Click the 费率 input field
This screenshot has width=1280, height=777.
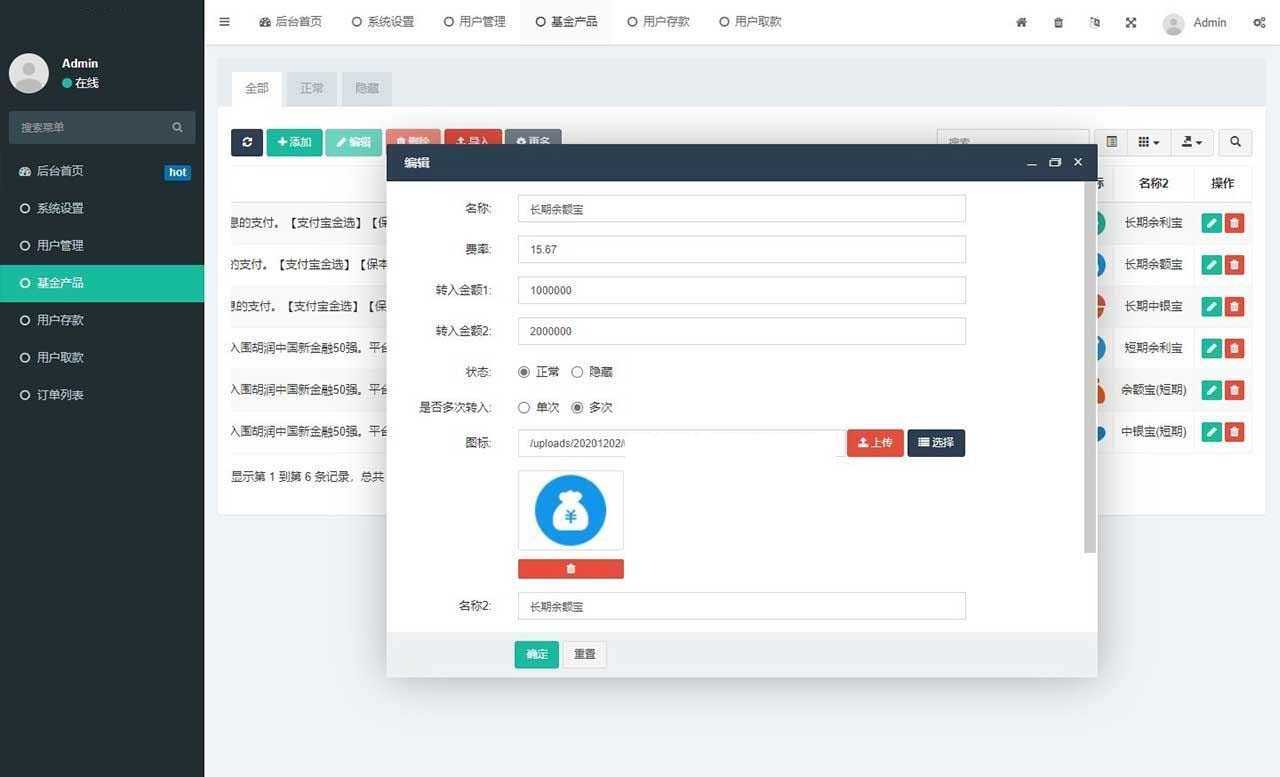click(x=741, y=249)
